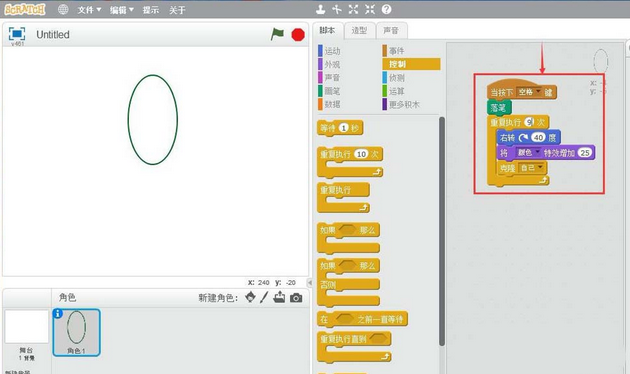Open the language globe menu
This screenshot has height=374, width=630.
pos(63,9)
